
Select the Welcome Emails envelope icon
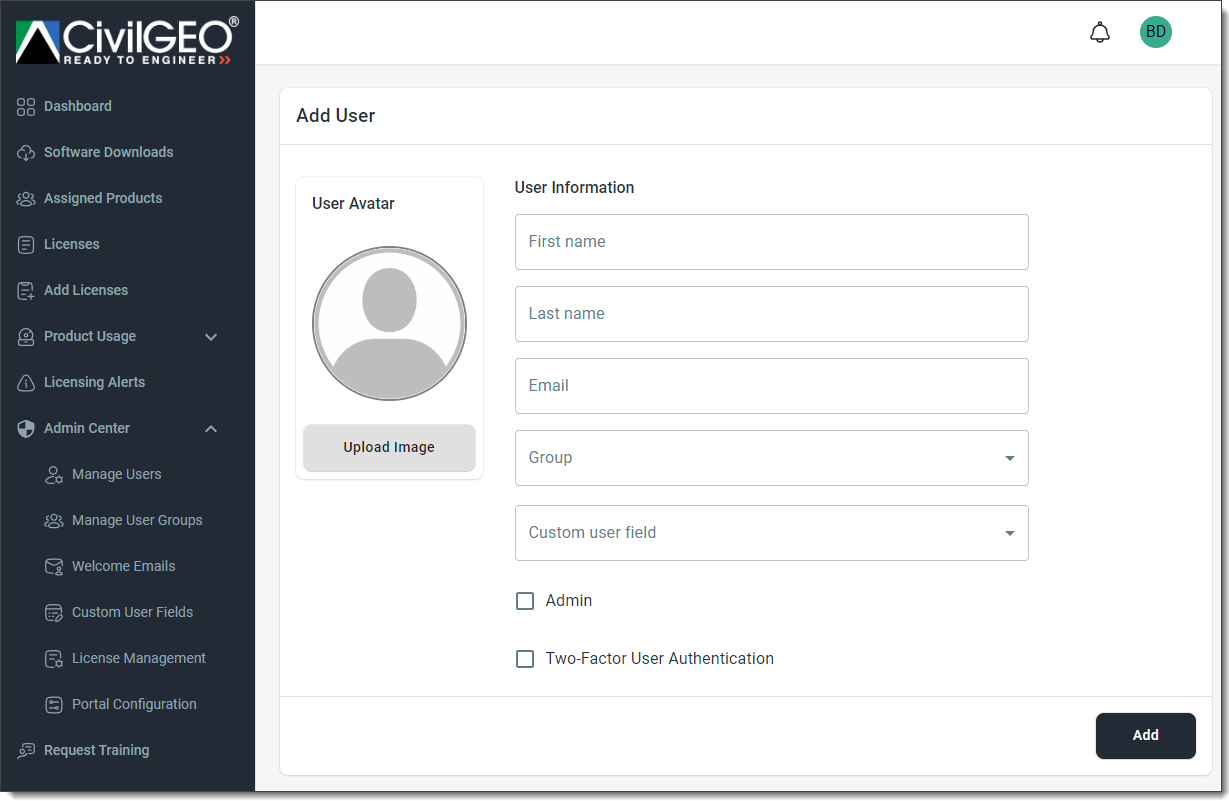click(x=53, y=566)
